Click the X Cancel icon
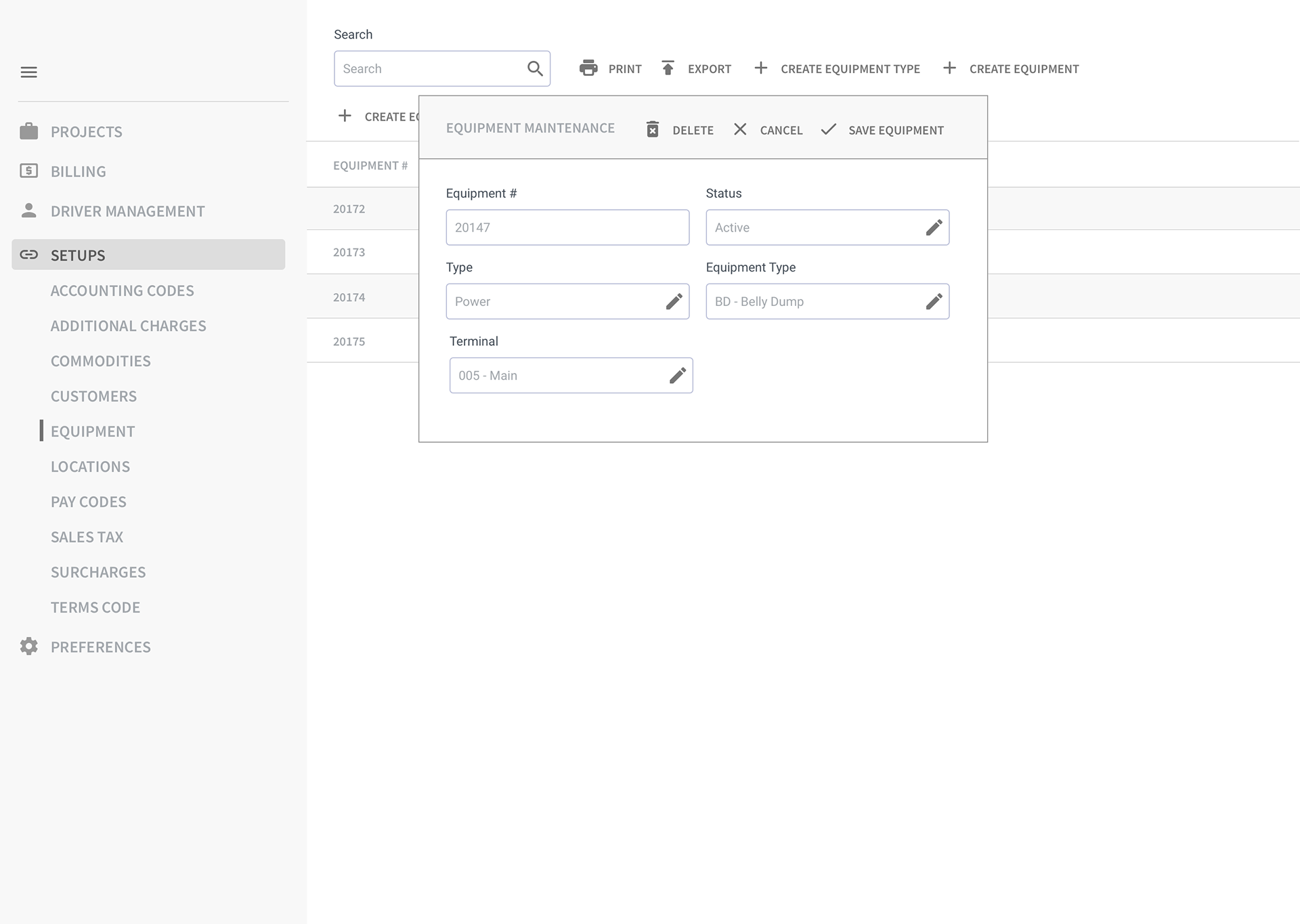The width and height of the screenshot is (1300, 924). pyautogui.click(x=740, y=129)
